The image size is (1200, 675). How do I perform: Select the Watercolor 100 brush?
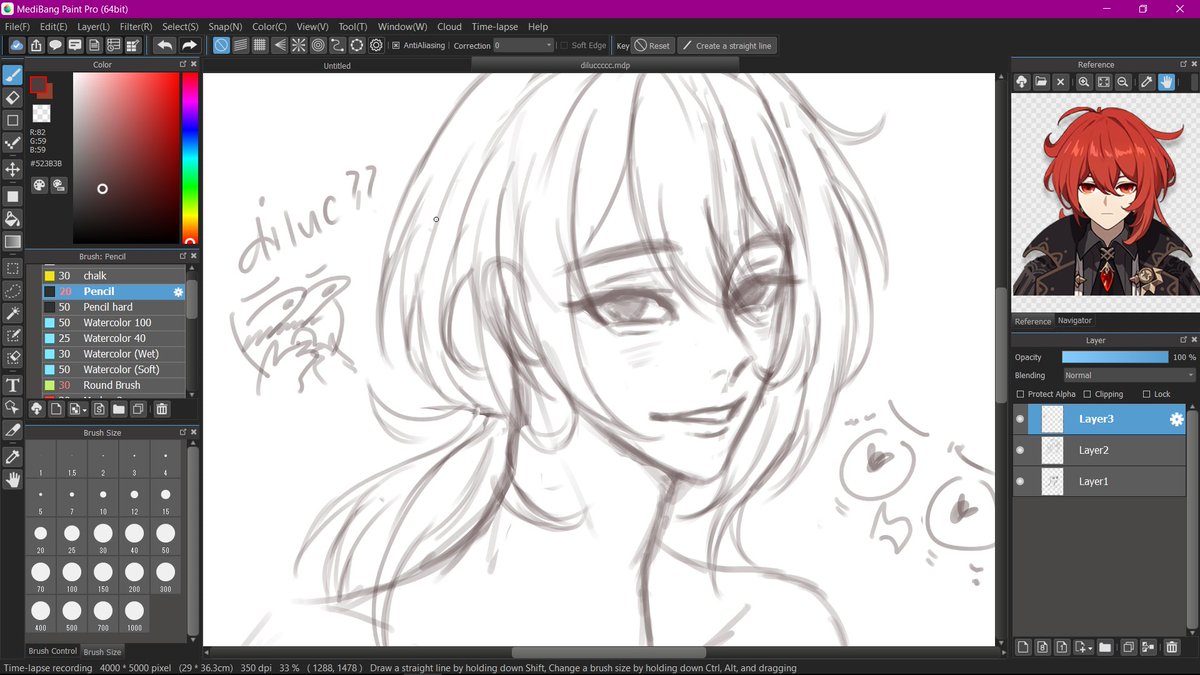(114, 323)
